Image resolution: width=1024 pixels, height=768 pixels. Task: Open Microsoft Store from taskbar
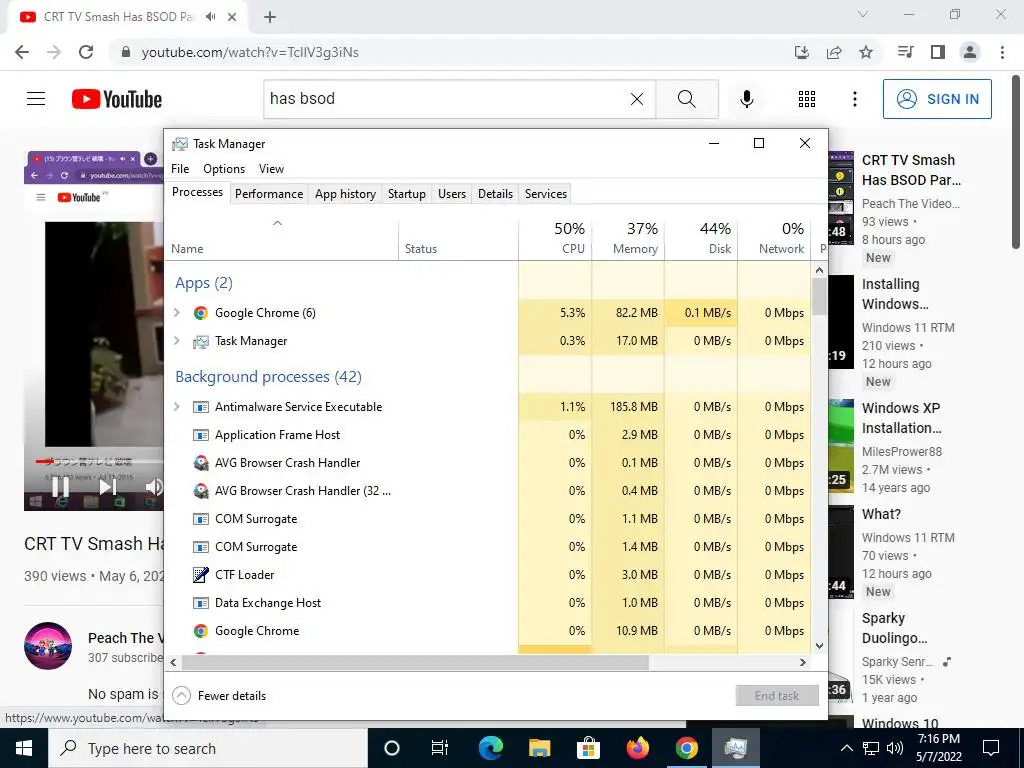[588, 748]
